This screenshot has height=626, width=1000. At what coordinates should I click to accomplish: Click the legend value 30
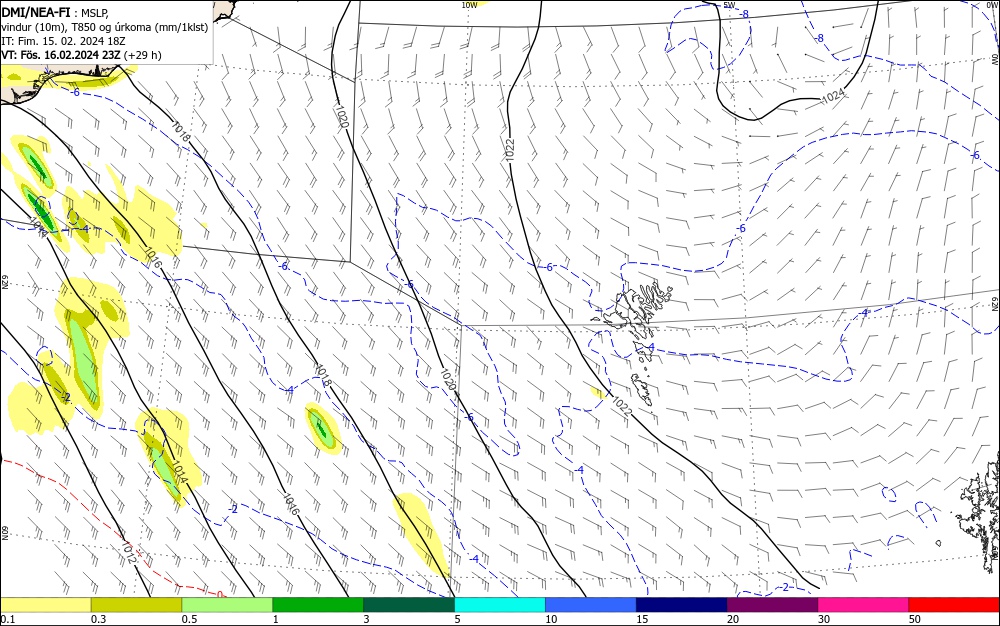click(824, 619)
